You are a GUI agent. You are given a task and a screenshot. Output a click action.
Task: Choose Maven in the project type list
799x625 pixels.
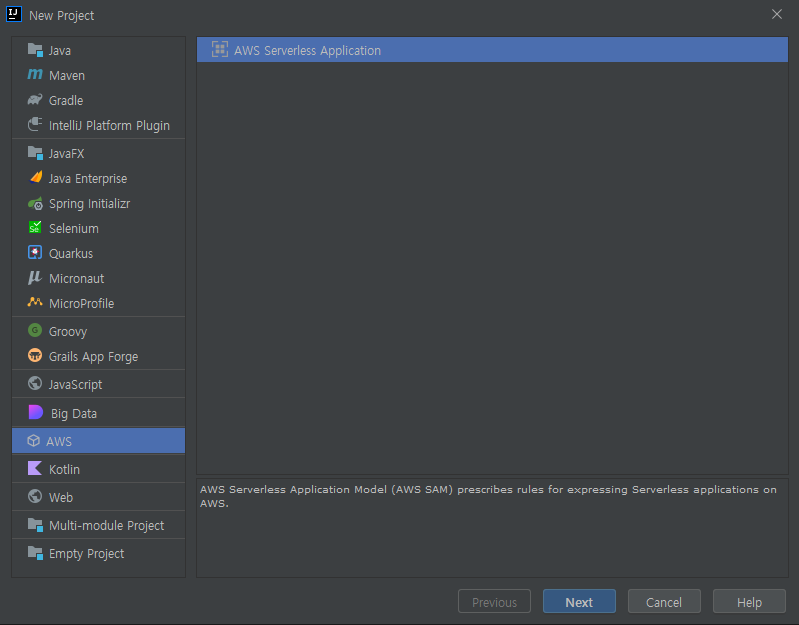(67, 75)
